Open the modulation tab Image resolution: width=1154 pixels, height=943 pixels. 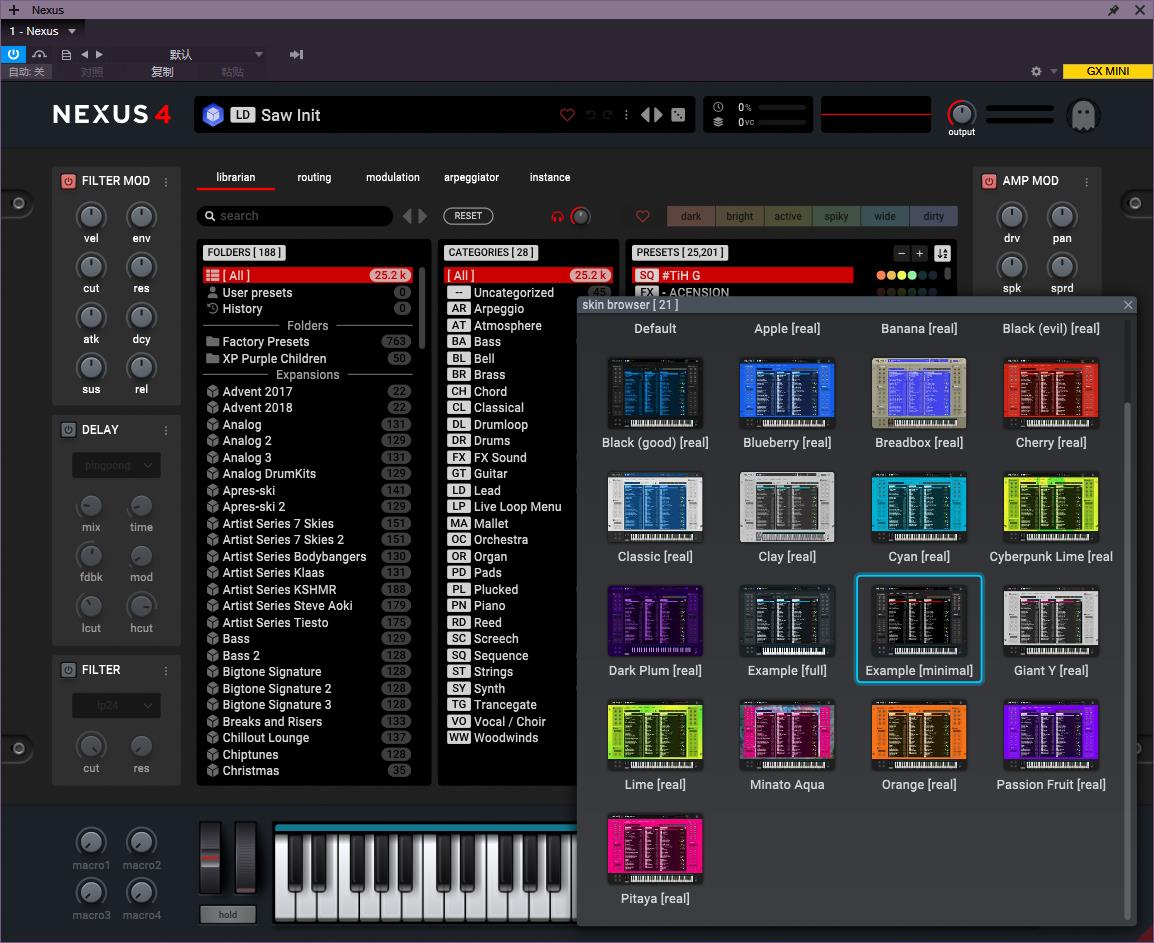point(392,177)
